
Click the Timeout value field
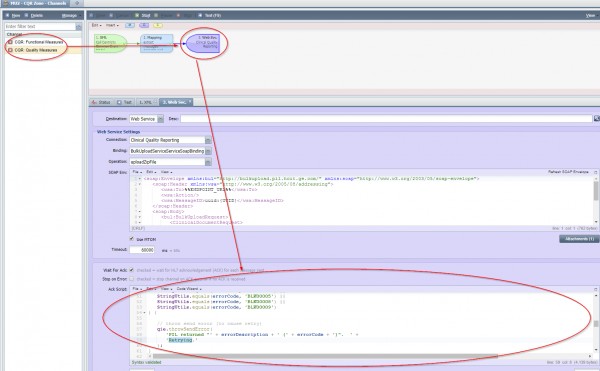[x=142, y=250]
